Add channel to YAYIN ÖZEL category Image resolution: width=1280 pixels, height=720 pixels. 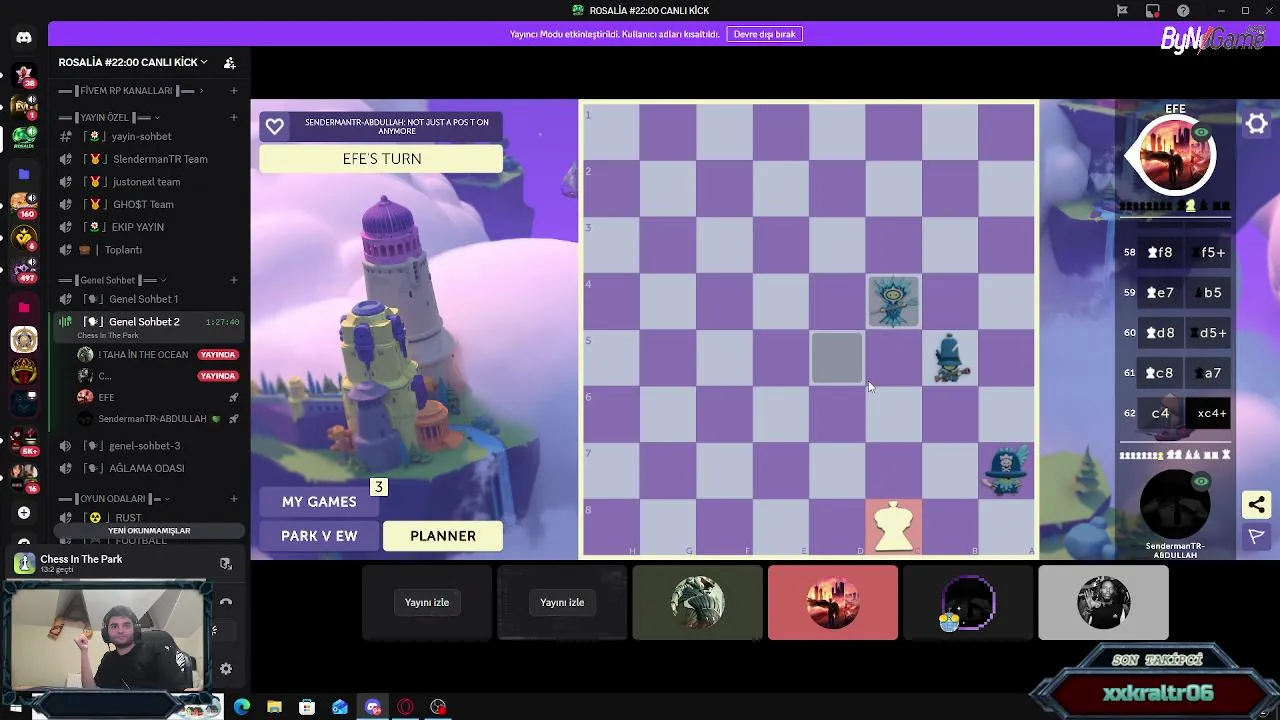pyautogui.click(x=234, y=117)
